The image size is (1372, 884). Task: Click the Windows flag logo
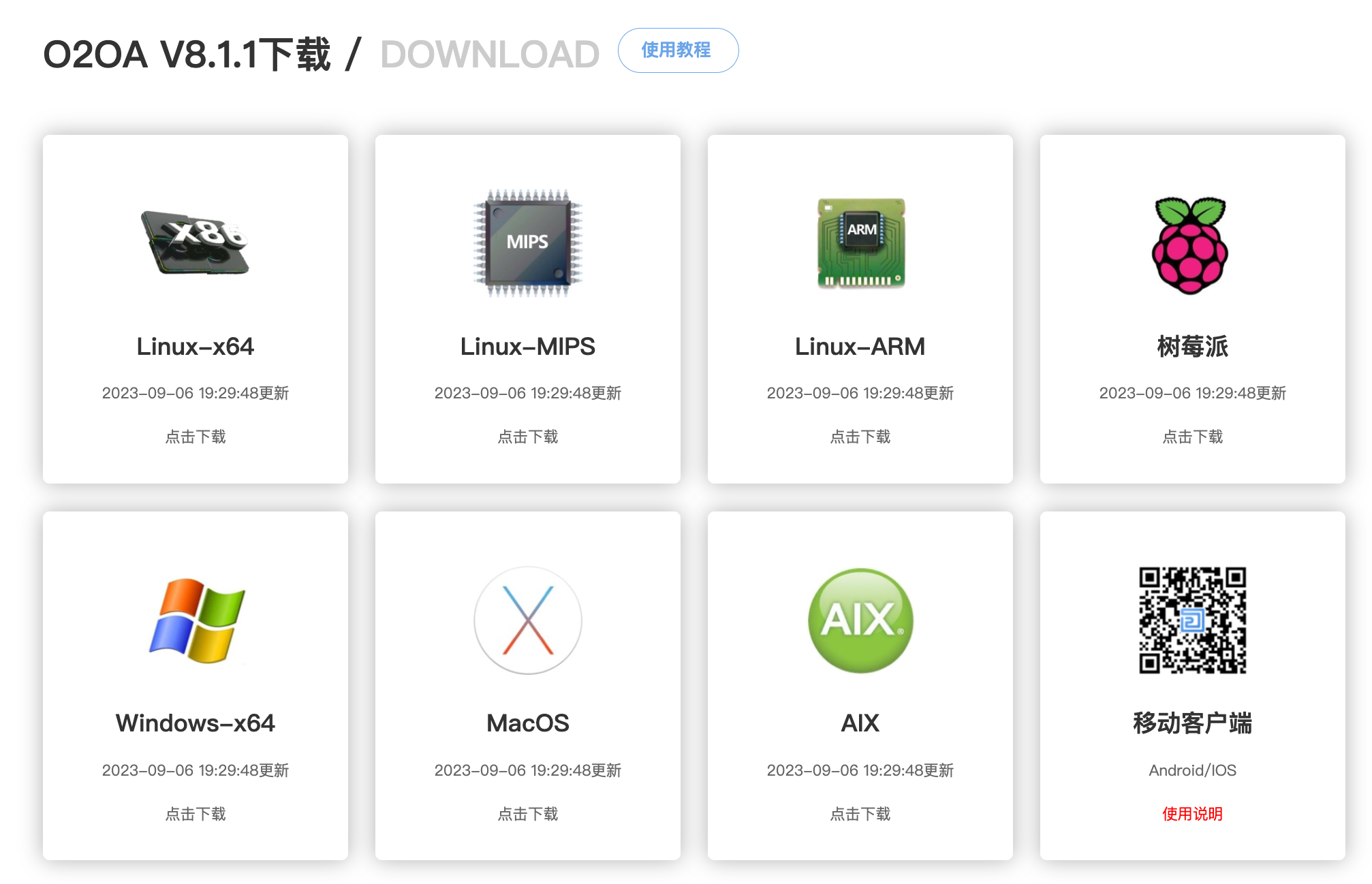click(x=197, y=620)
